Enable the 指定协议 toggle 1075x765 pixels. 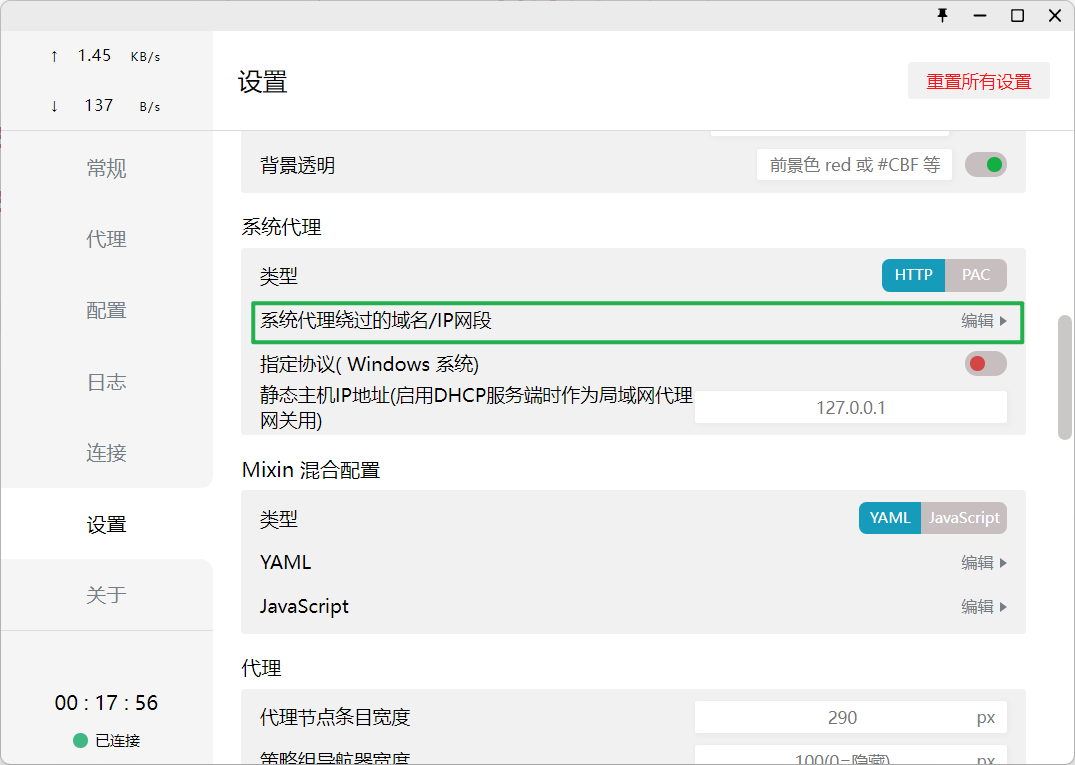(x=985, y=363)
